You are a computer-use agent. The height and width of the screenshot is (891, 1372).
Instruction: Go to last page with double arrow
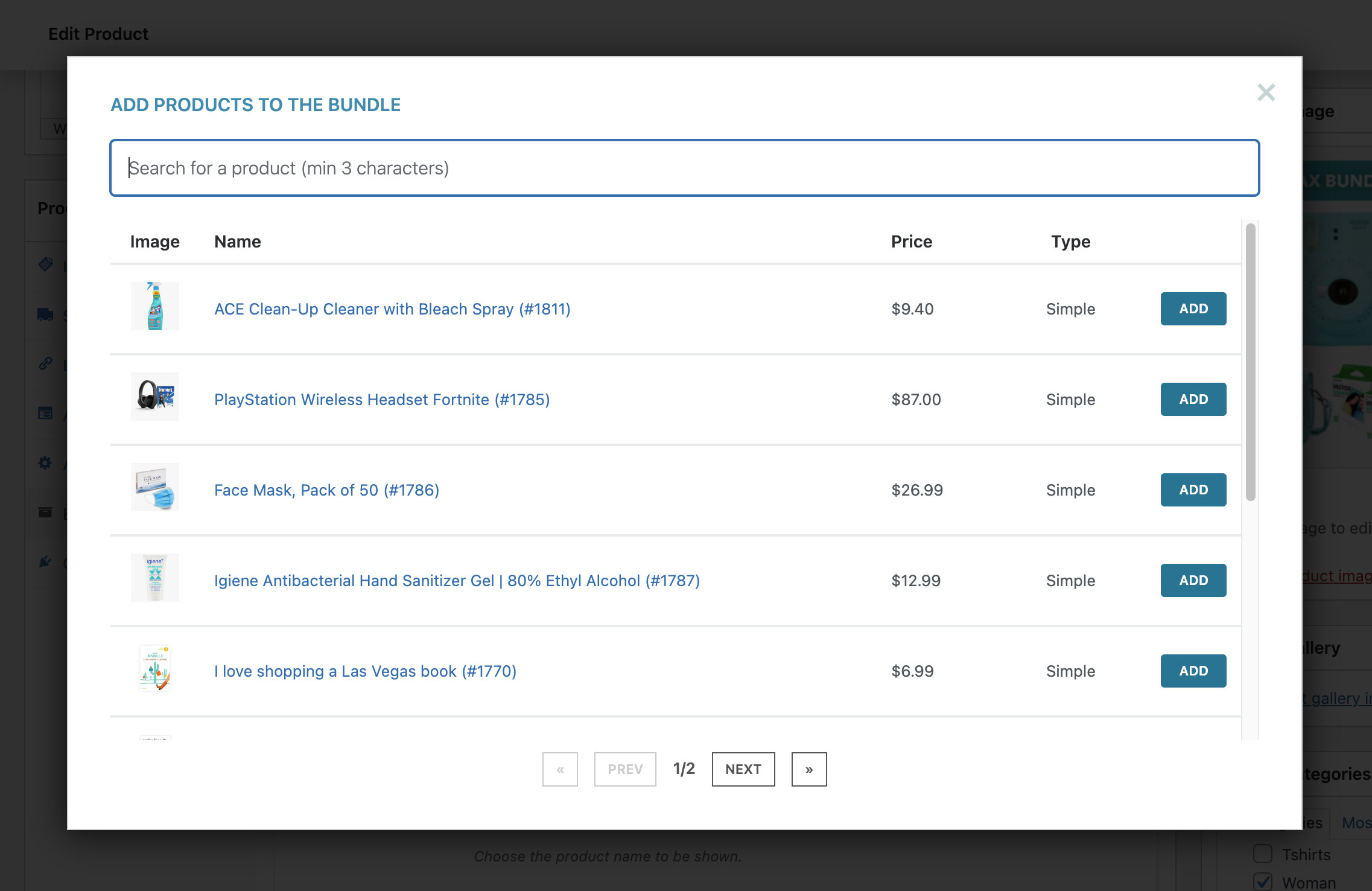pos(808,769)
